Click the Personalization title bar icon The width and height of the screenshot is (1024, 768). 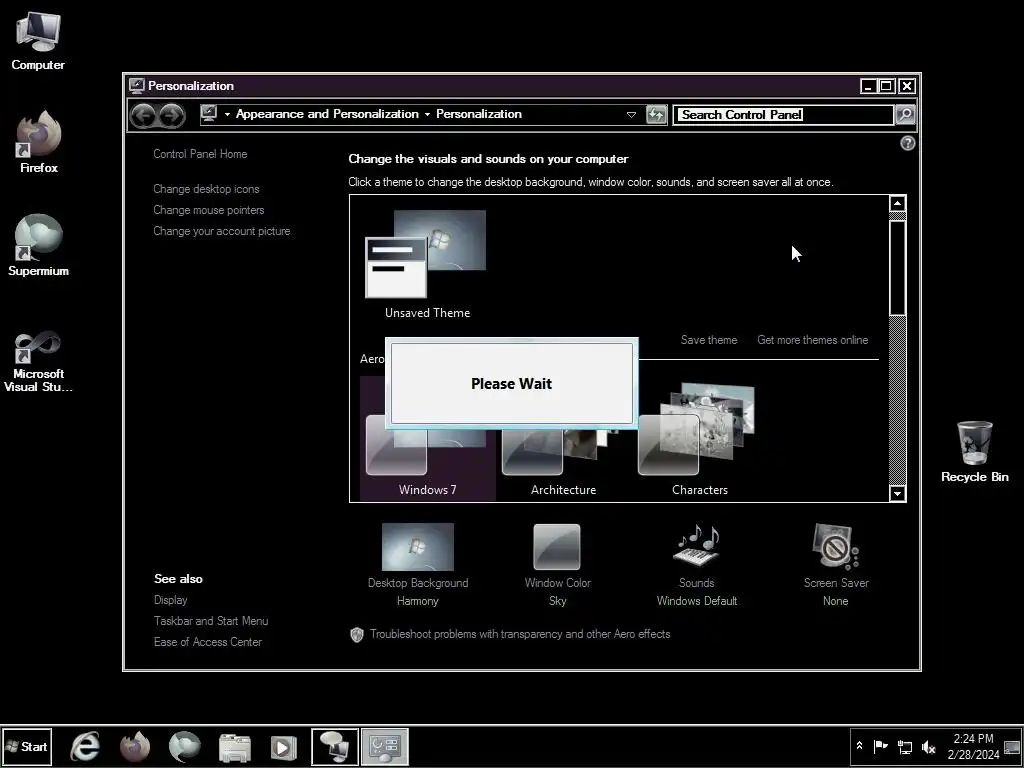point(136,86)
